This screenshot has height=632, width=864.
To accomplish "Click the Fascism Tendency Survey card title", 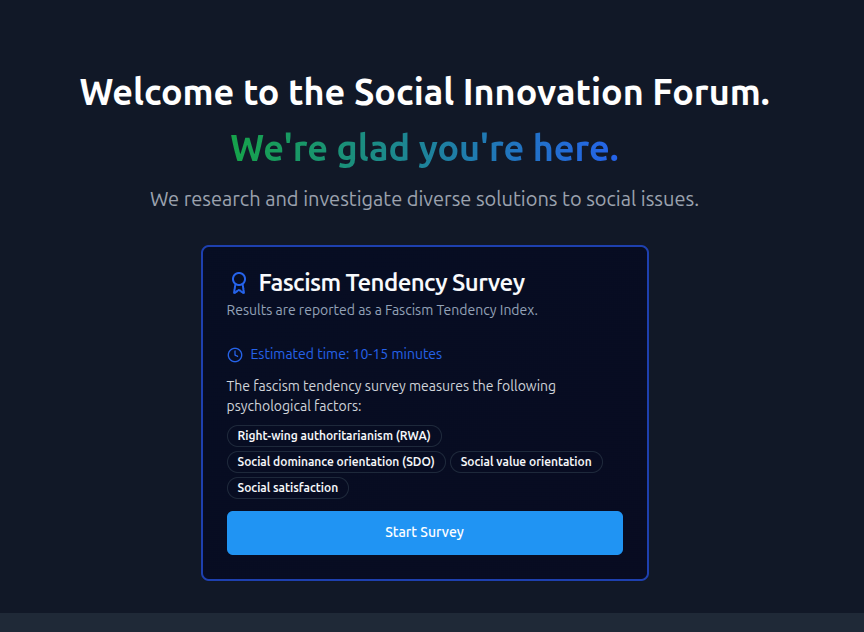I will (x=391, y=283).
